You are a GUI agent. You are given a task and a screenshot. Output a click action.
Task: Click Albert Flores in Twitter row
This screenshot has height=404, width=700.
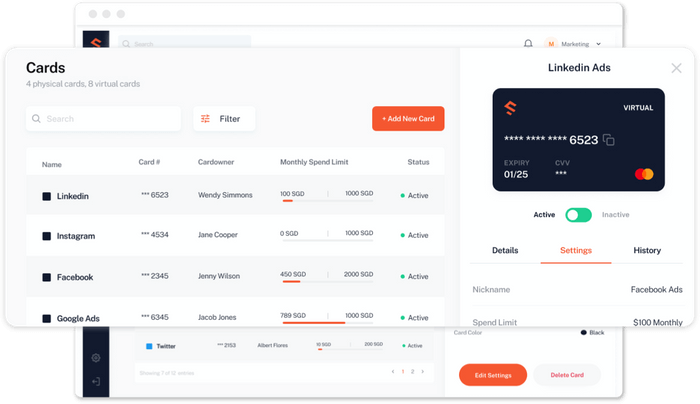coord(273,346)
